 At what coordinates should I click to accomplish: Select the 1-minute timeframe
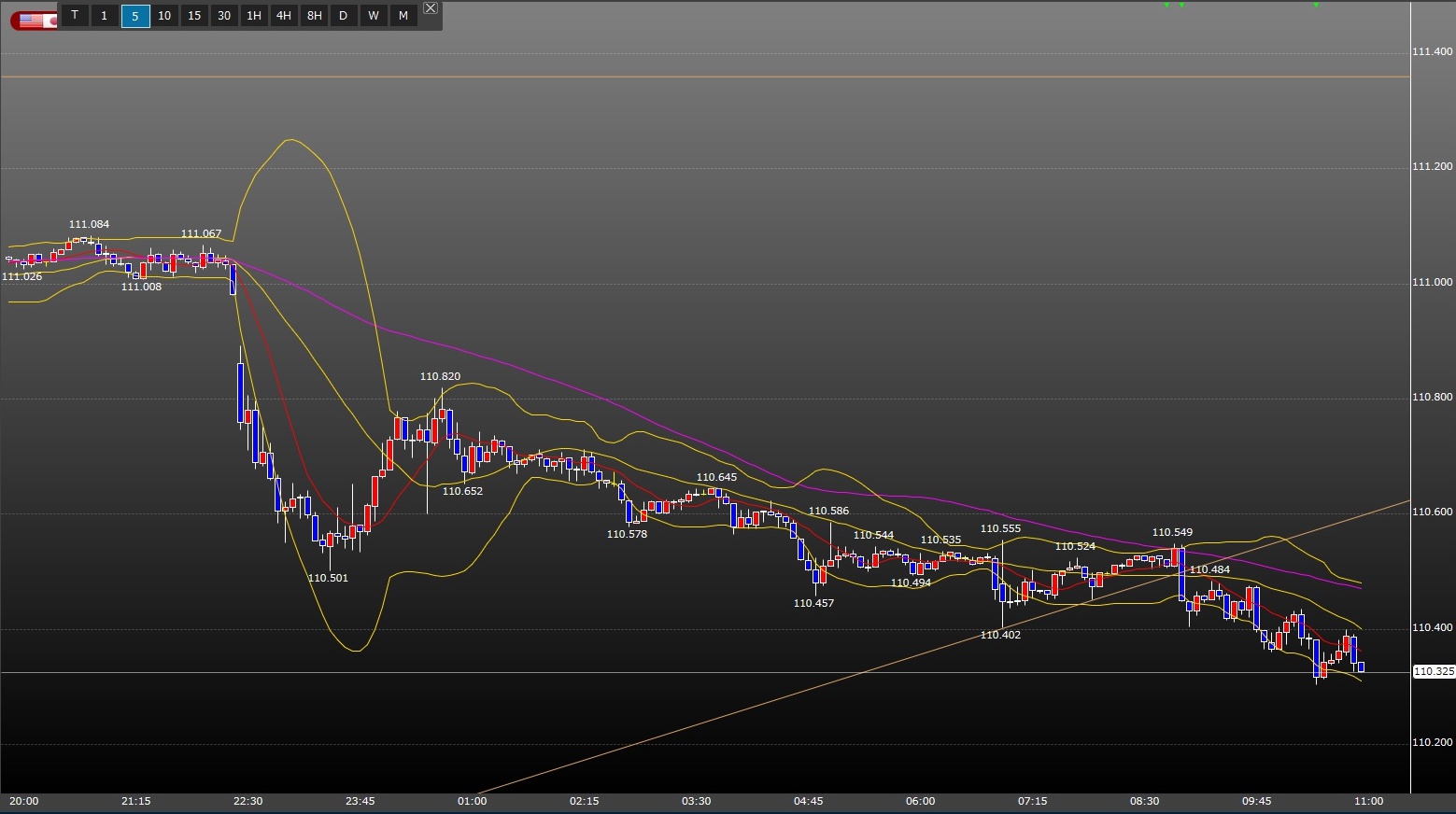105,15
